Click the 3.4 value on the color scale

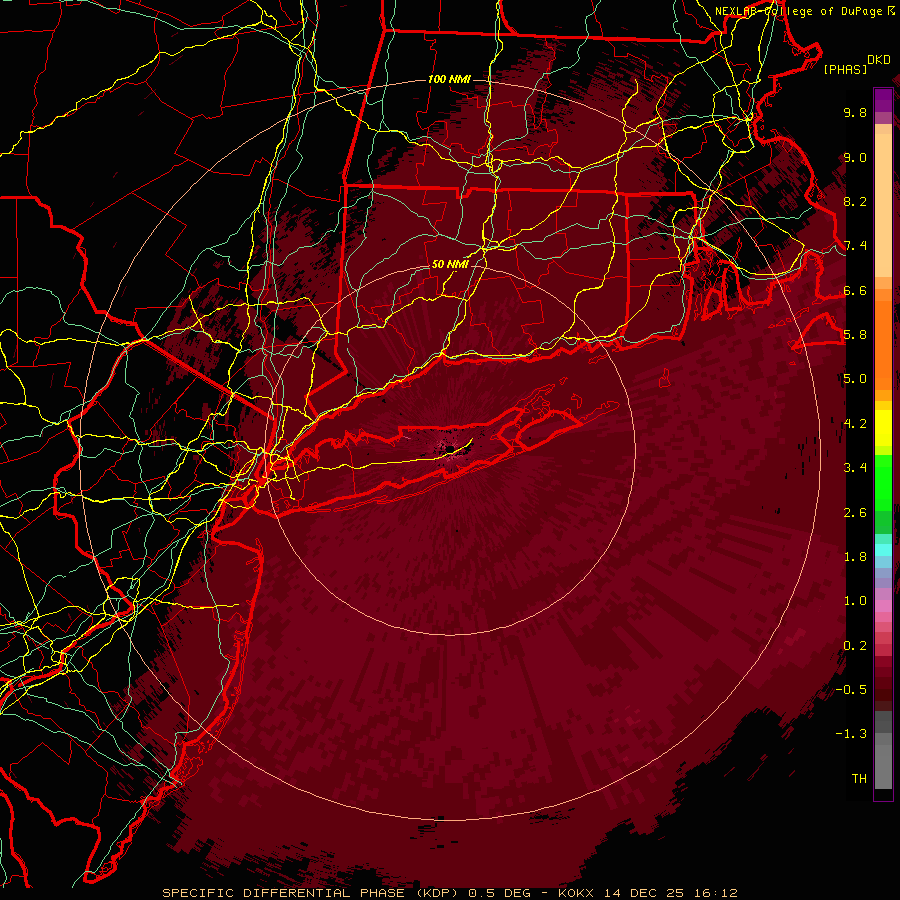point(855,468)
